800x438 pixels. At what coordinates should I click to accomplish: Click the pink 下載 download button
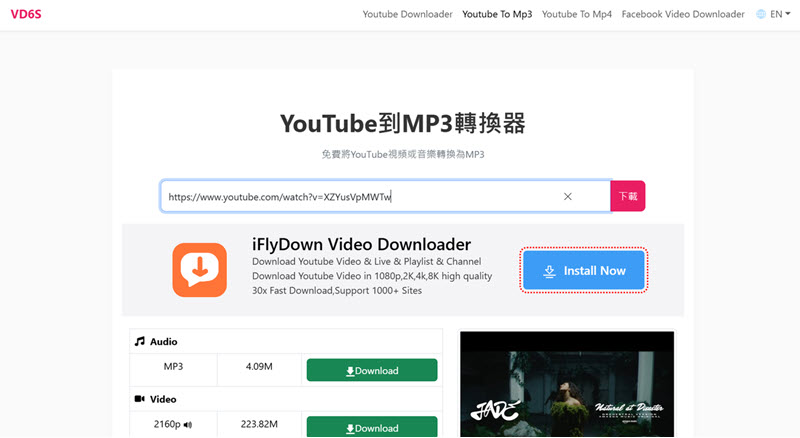[628, 196]
